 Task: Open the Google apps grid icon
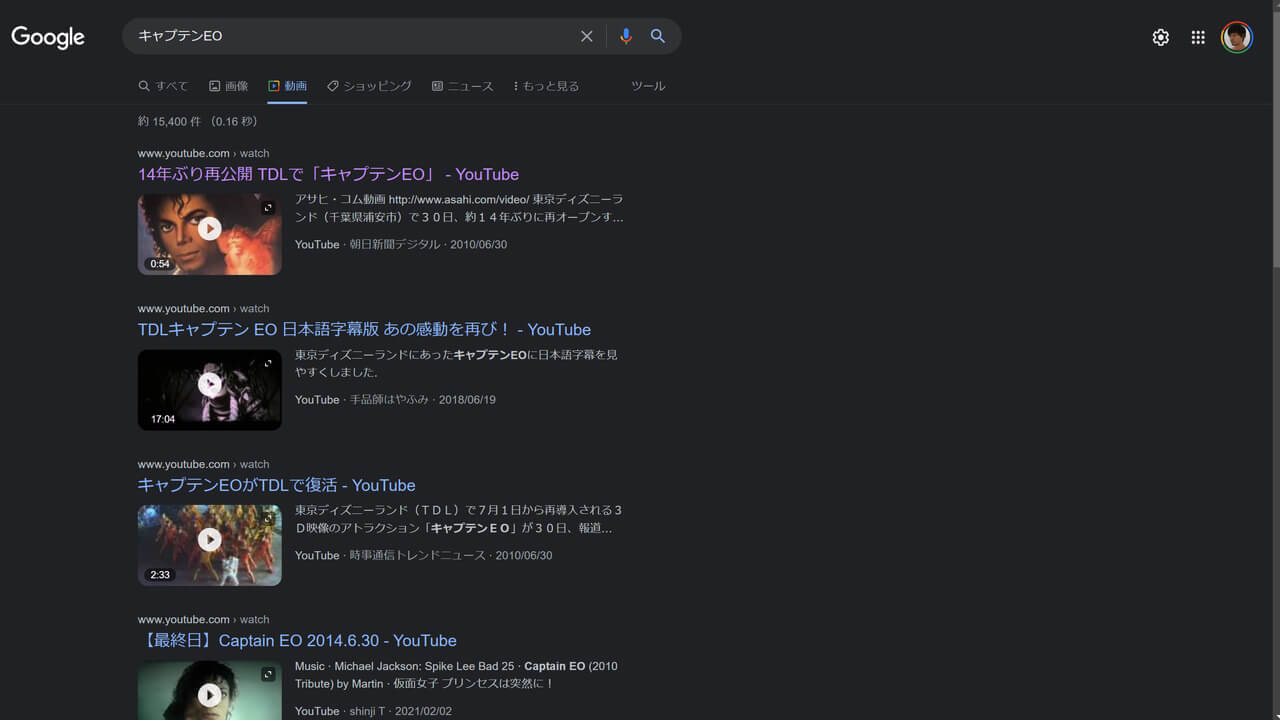coord(1197,36)
